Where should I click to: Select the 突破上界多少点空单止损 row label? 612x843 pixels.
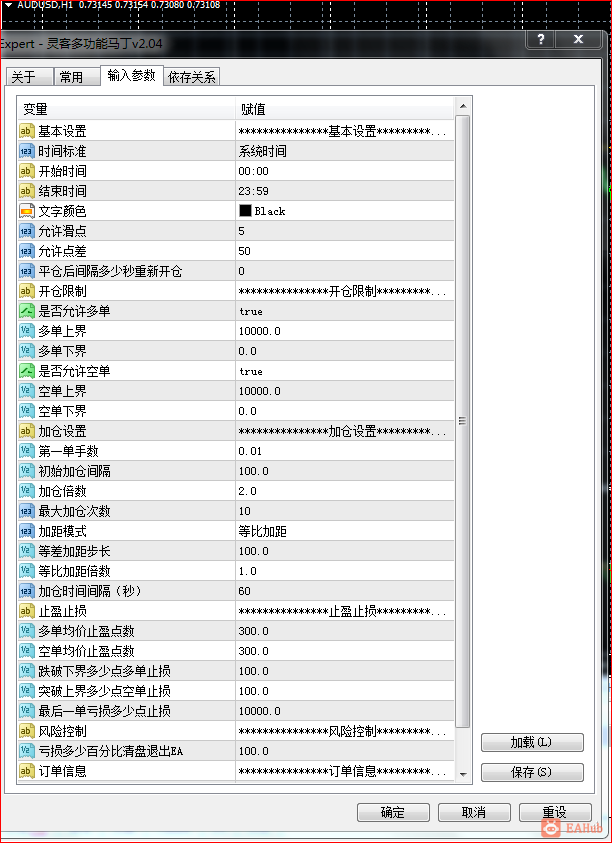[x=104, y=691]
